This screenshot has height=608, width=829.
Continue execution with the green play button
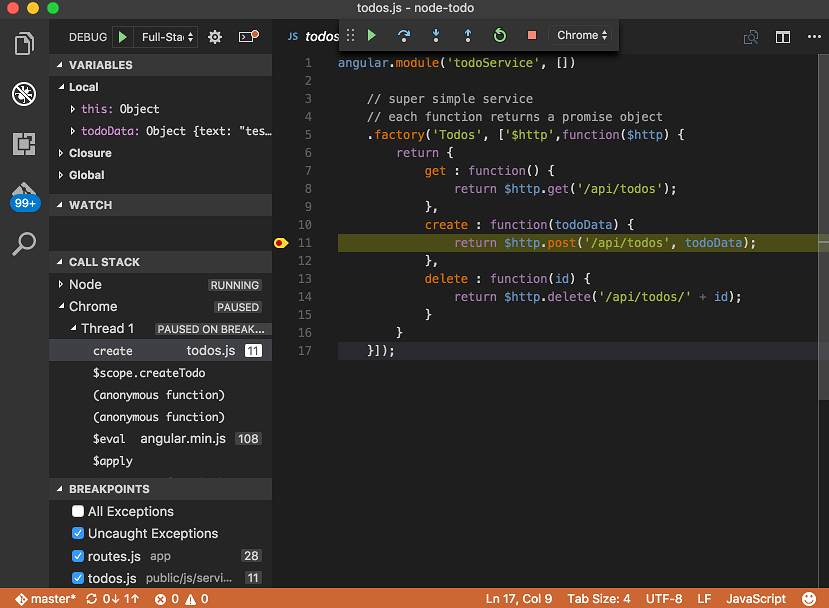[371, 35]
